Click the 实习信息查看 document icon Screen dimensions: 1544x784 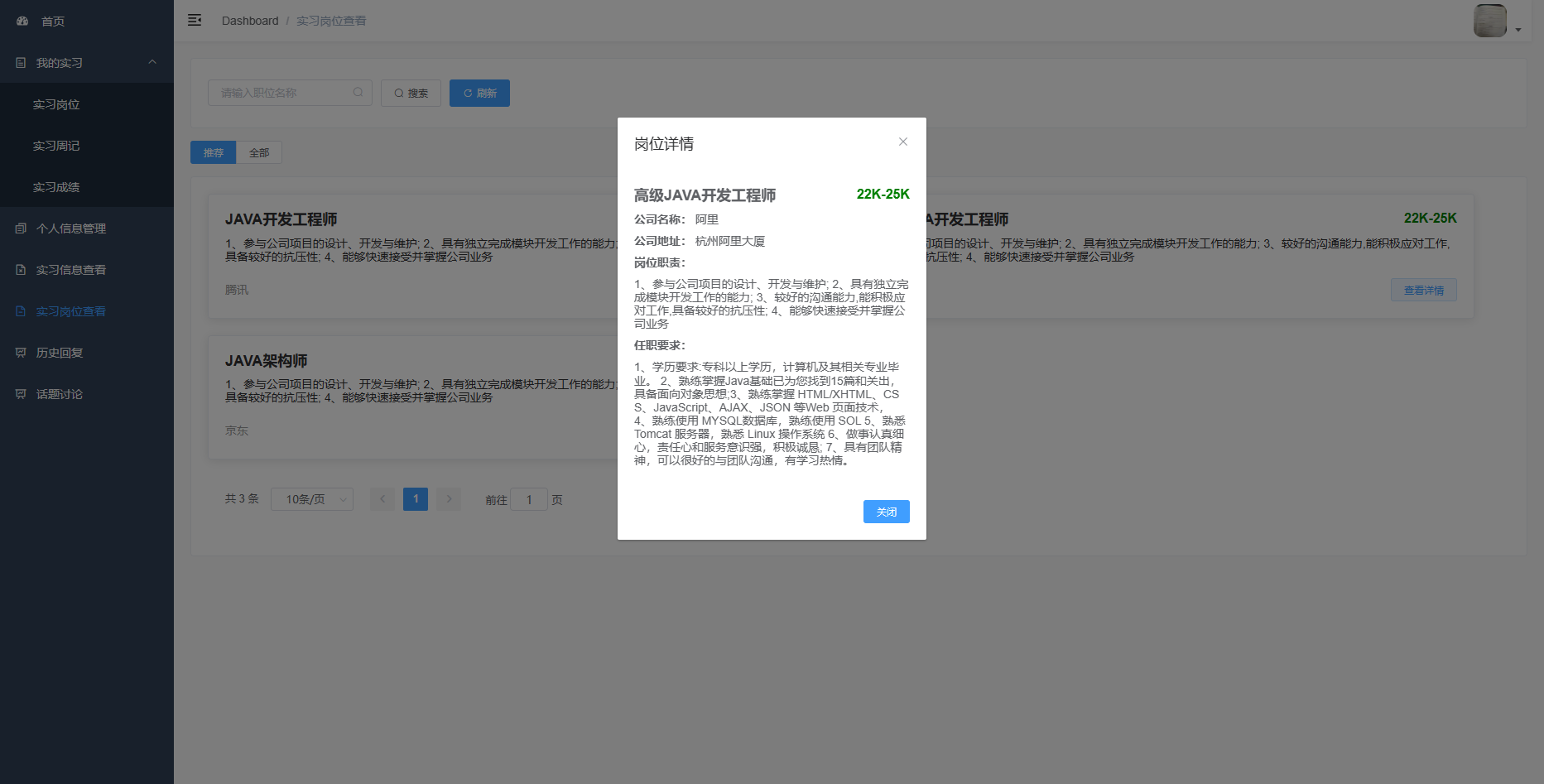tap(19, 269)
